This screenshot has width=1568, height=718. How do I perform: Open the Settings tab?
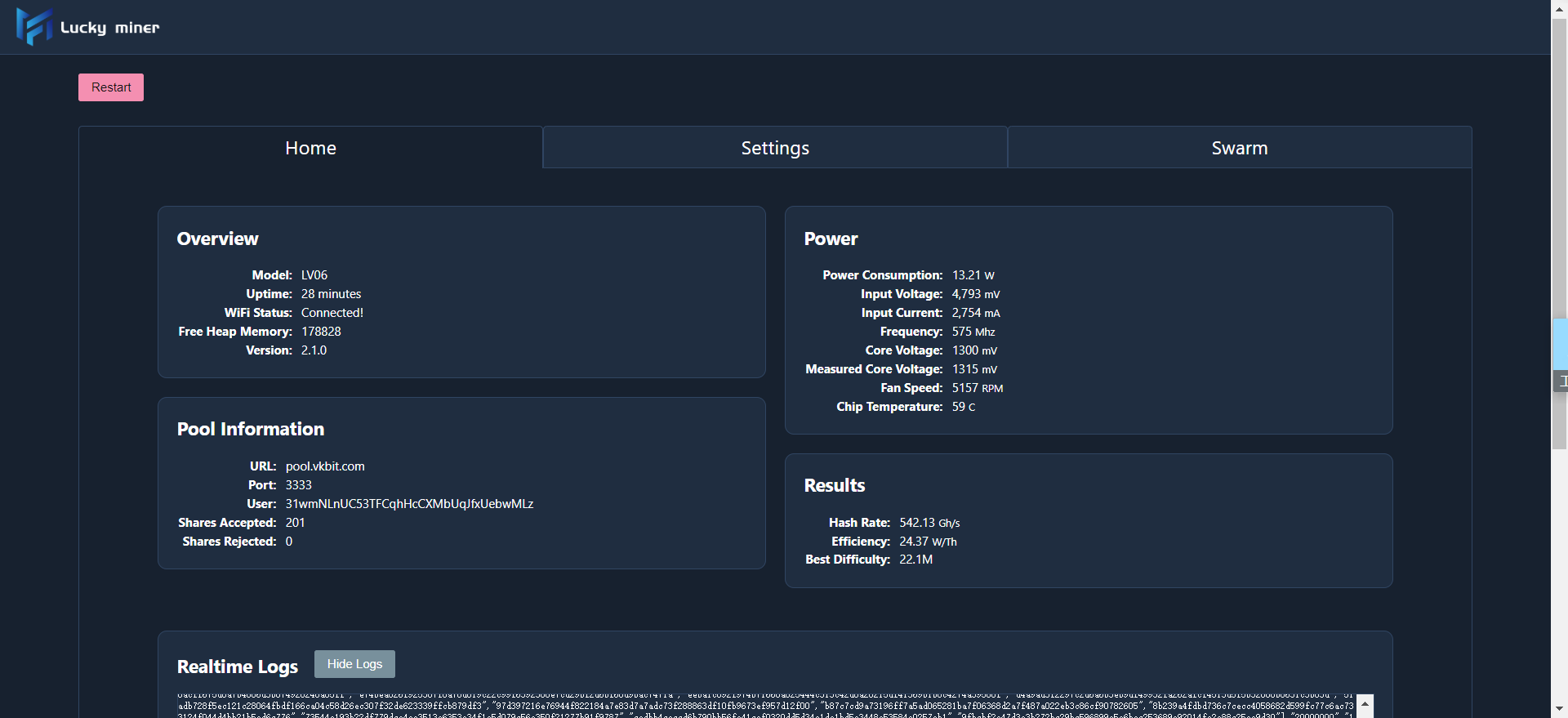point(774,148)
